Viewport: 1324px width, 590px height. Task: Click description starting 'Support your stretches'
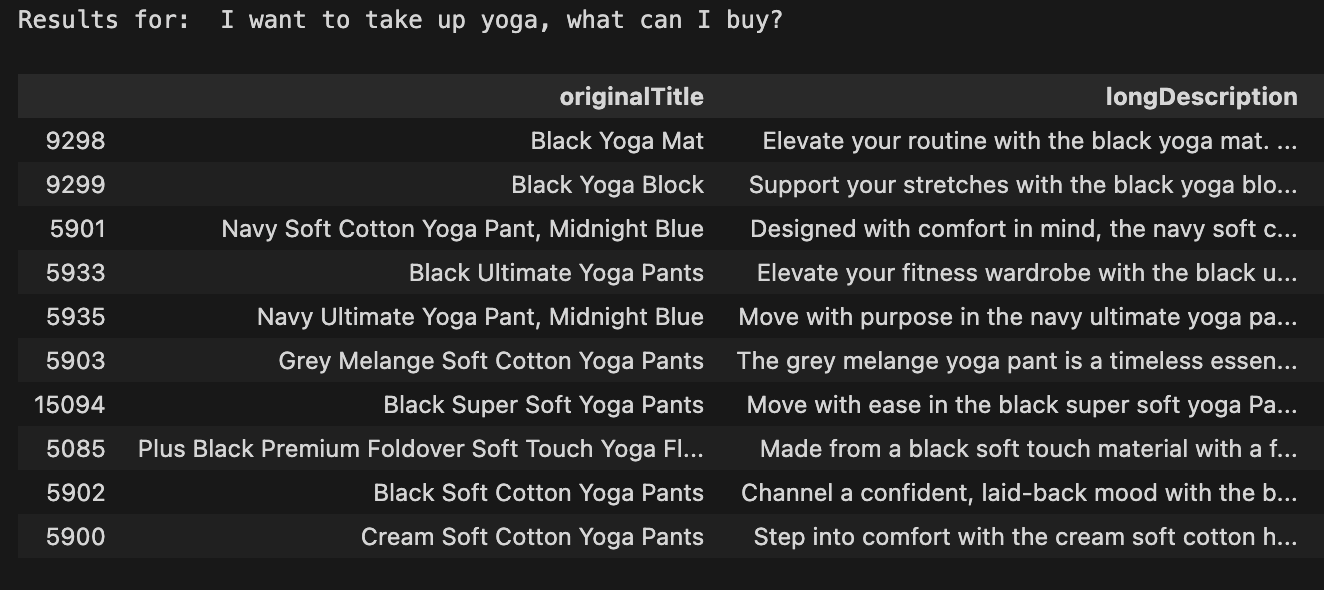[1022, 185]
